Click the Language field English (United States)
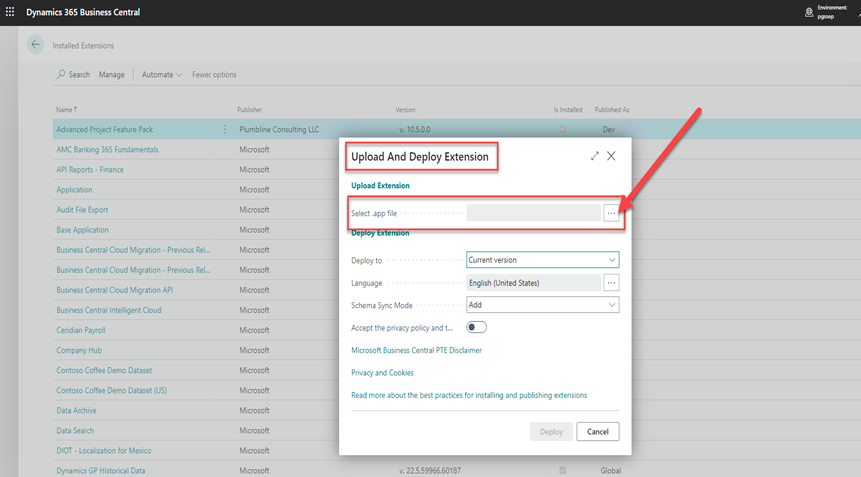Screen dimensions: 861x477 click(x=533, y=283)
